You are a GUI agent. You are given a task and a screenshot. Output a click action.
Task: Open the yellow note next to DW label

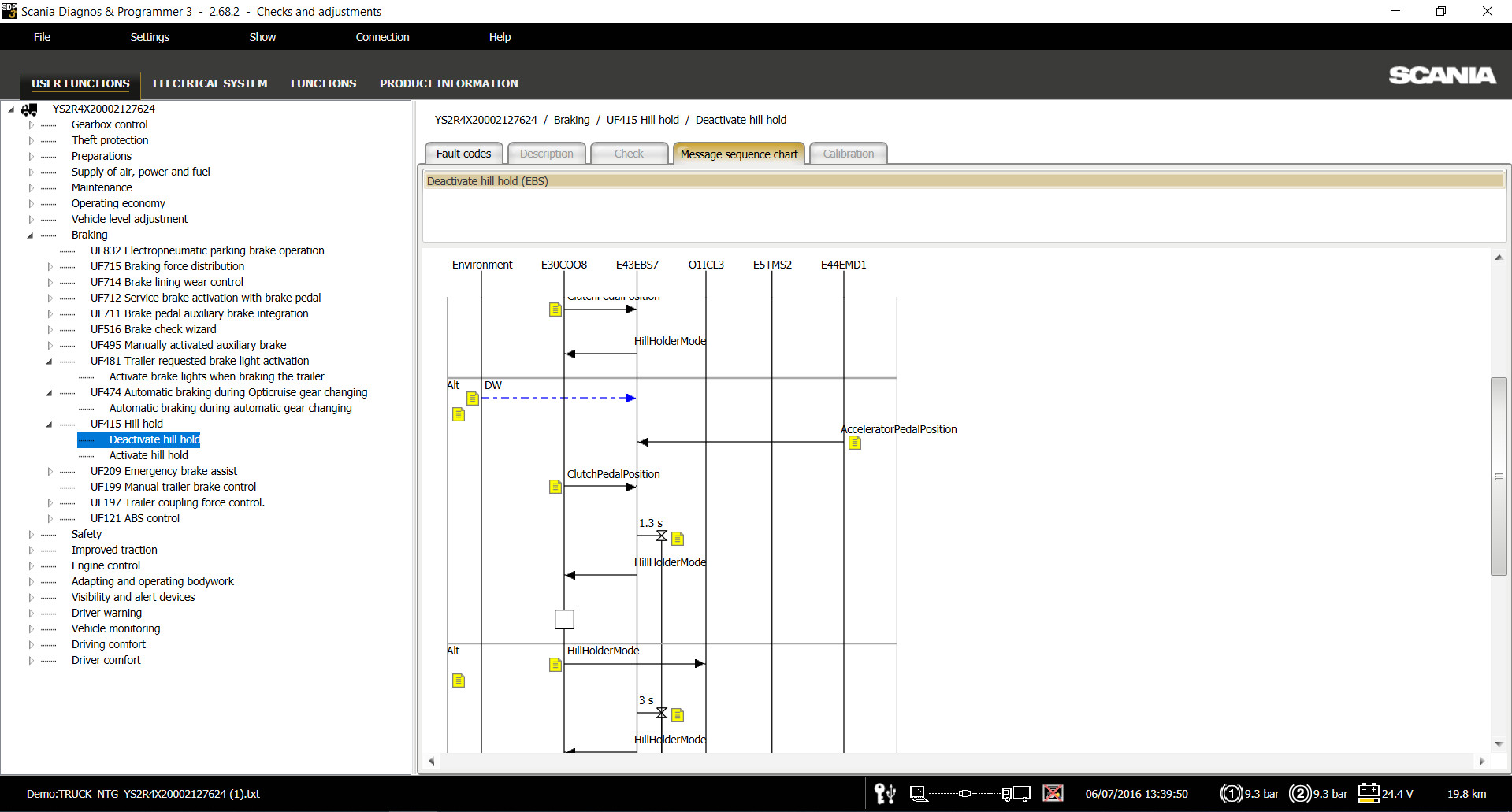[473, 399]
